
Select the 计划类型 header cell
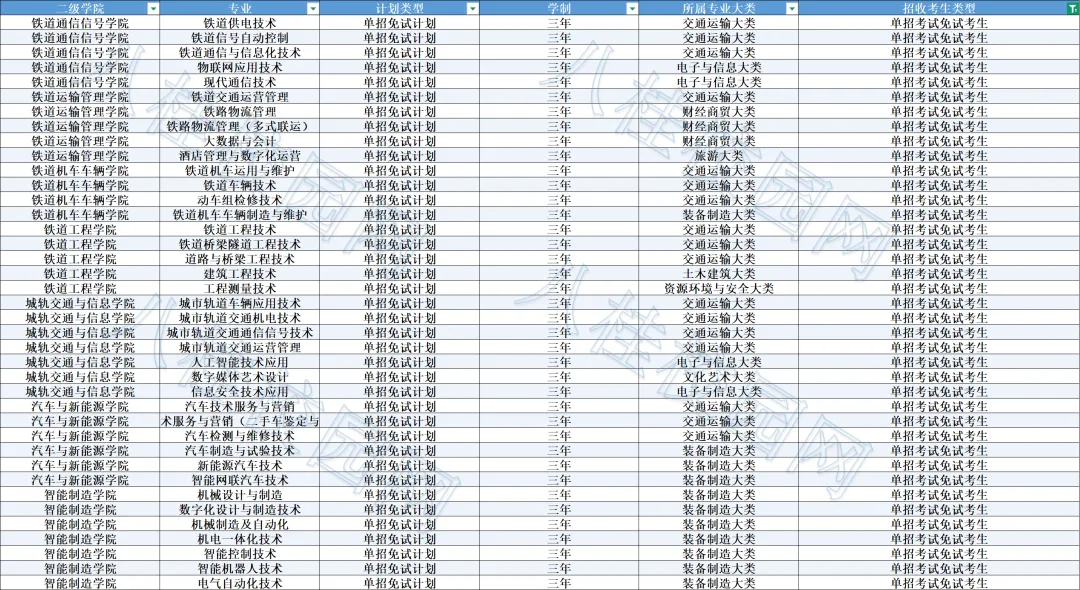click(x=399, y=8)
